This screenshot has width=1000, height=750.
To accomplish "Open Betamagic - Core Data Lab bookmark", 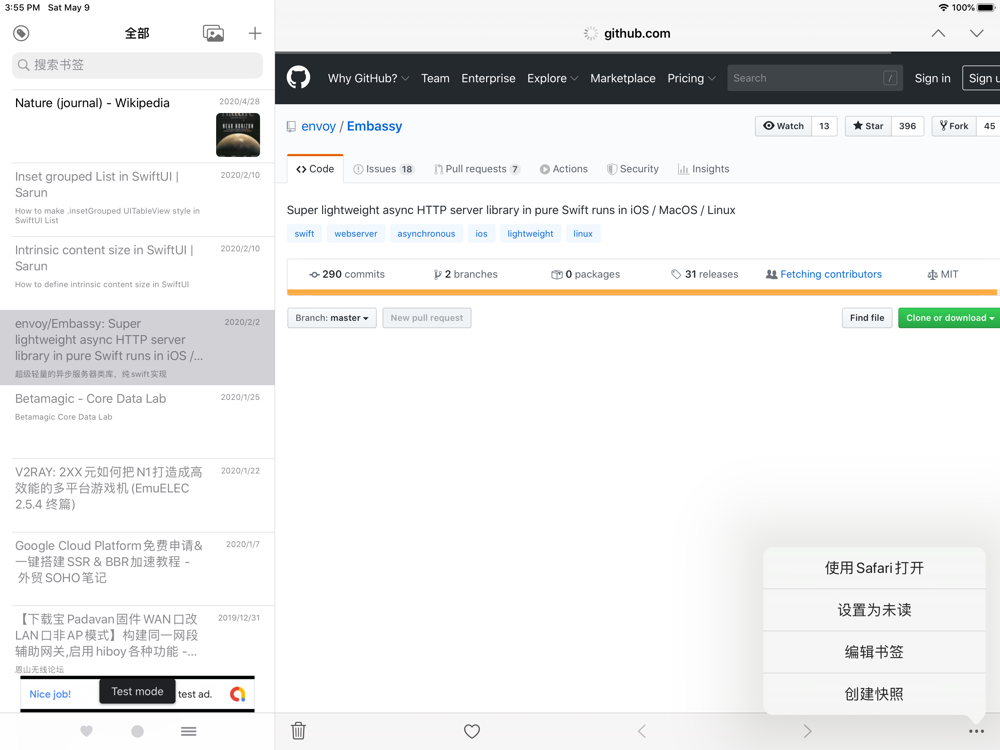I will pyautogui.click(x=137, y=422).
